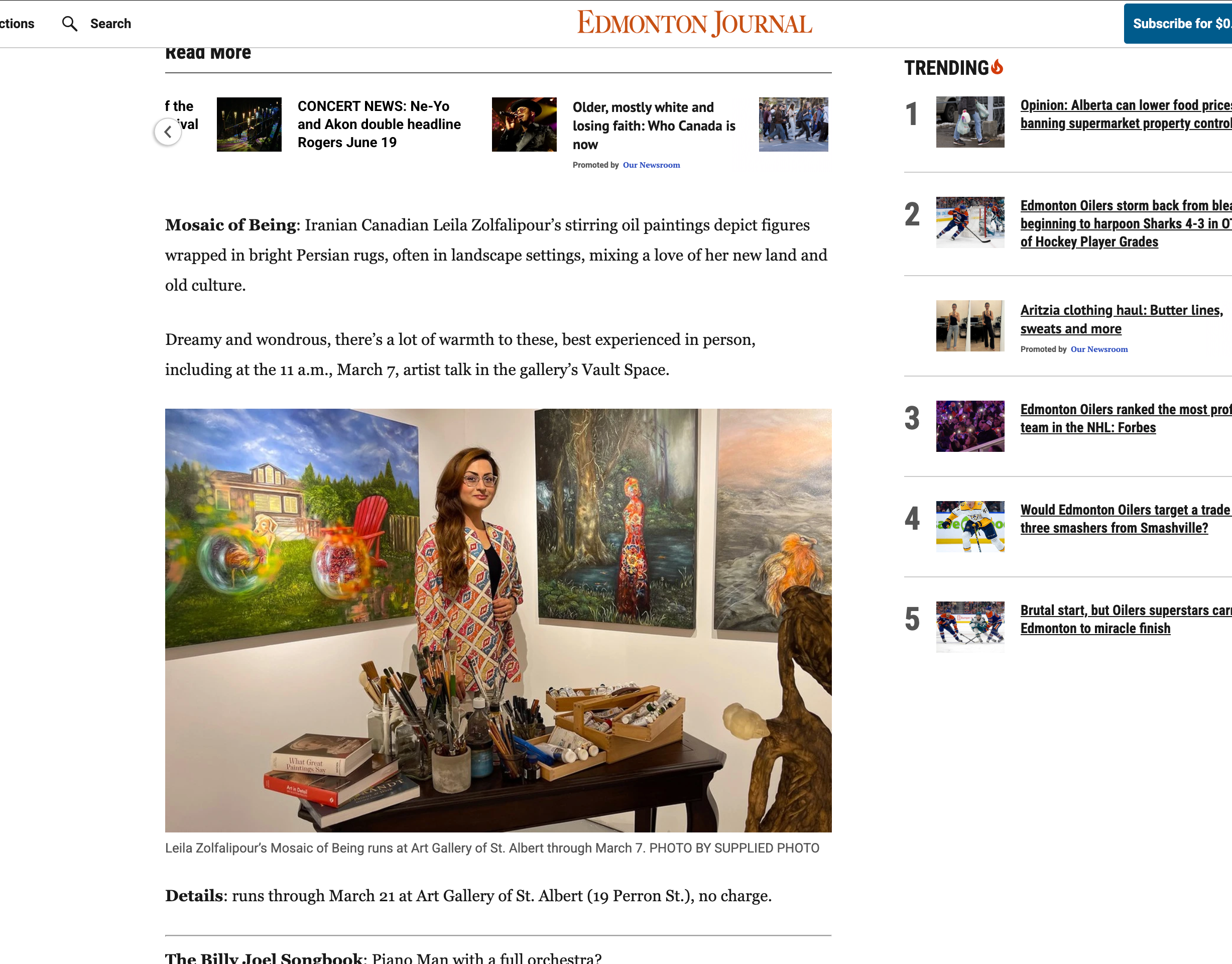1232x964 pixels.
Task: Click the trending flame icon
Action: coord(997,67)
